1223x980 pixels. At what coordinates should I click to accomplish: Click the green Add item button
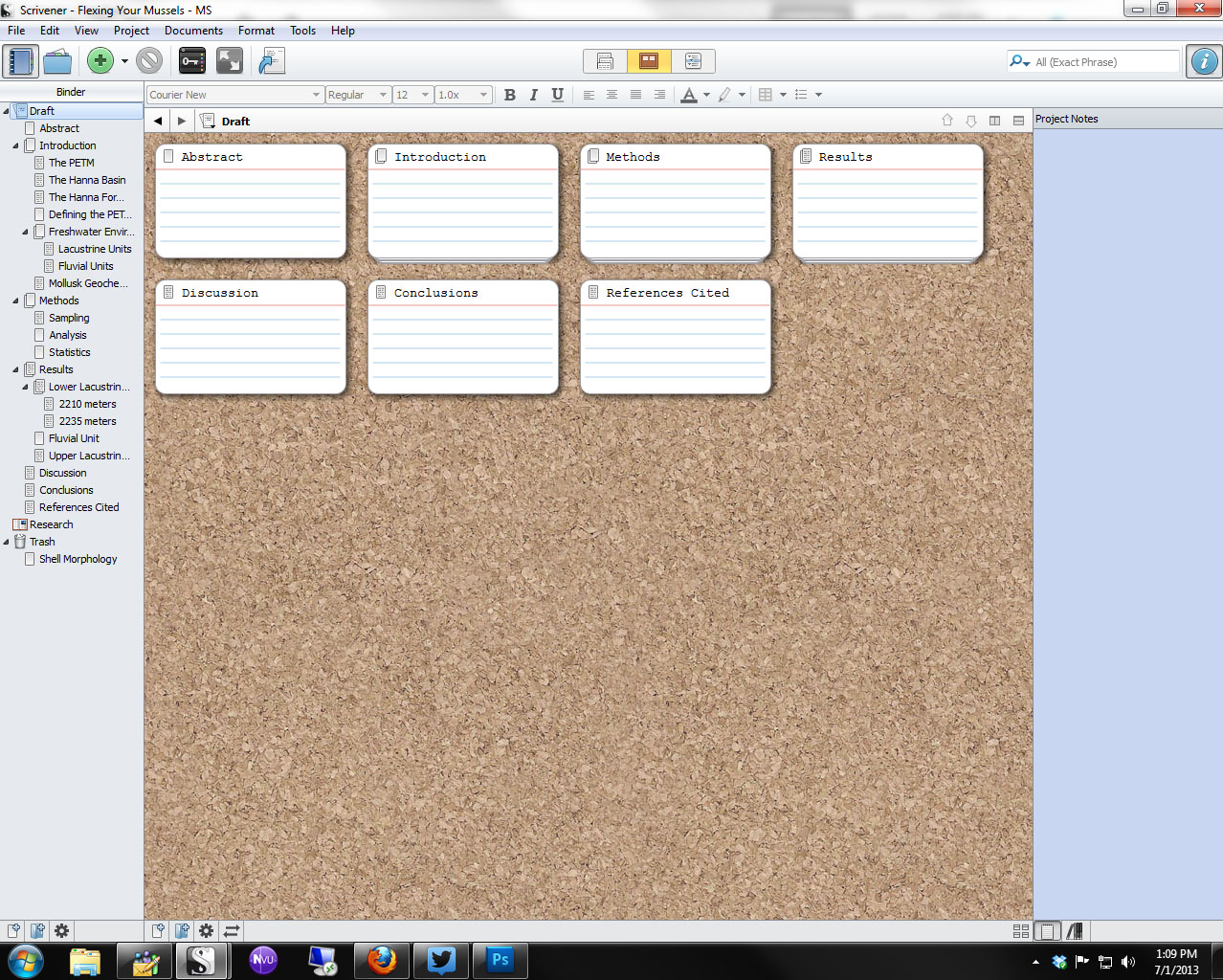[x=100, y=61]
